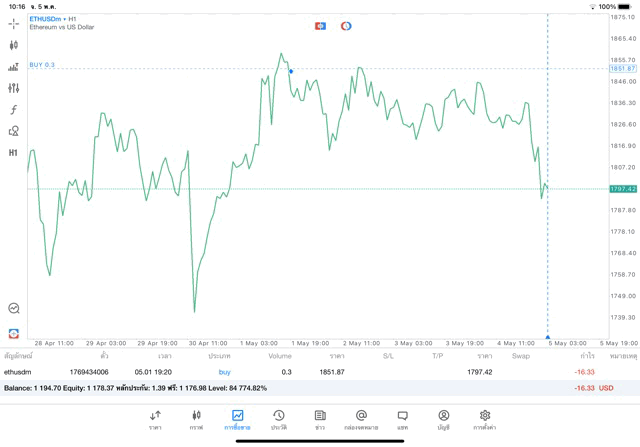The height and width of the screenshot is (447, 640).
Task: Open the objects (f) tool
Action: click(13, 110)
